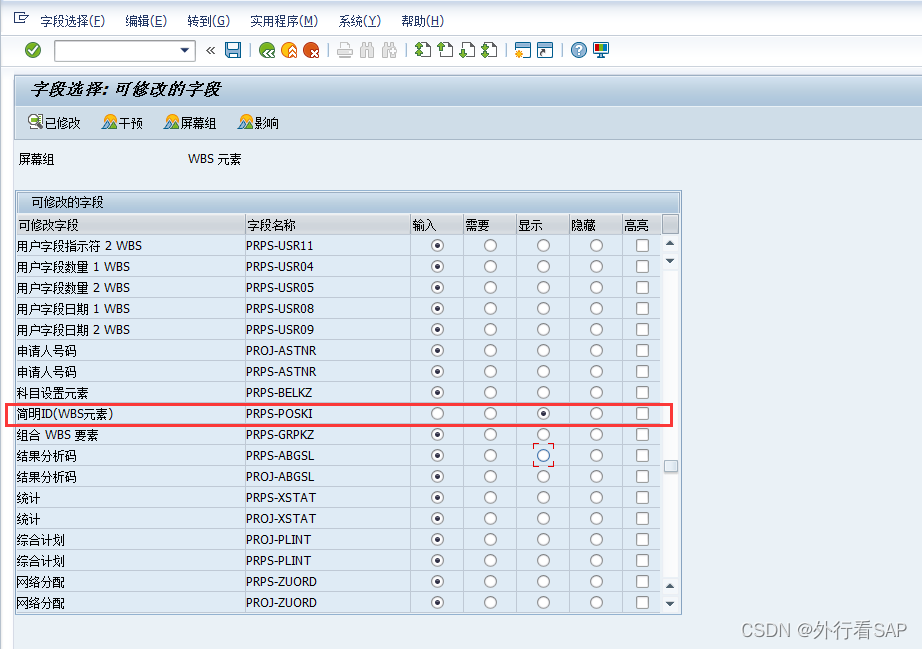Open the 系统(Y) menu
922x649 pixels.
coord(359,21)
